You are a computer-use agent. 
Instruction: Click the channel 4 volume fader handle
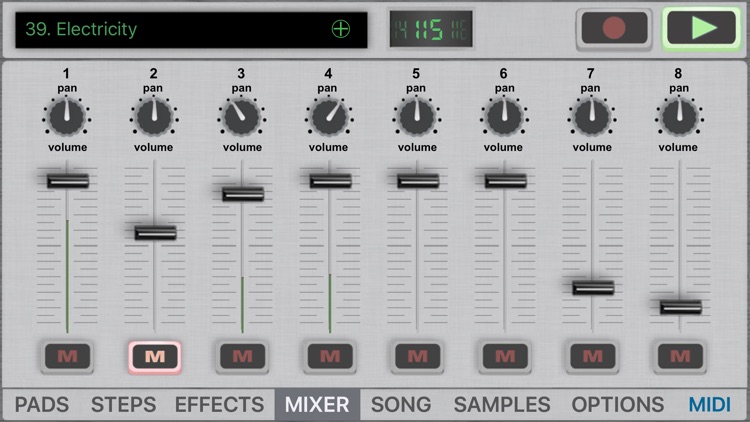point(330,181)
